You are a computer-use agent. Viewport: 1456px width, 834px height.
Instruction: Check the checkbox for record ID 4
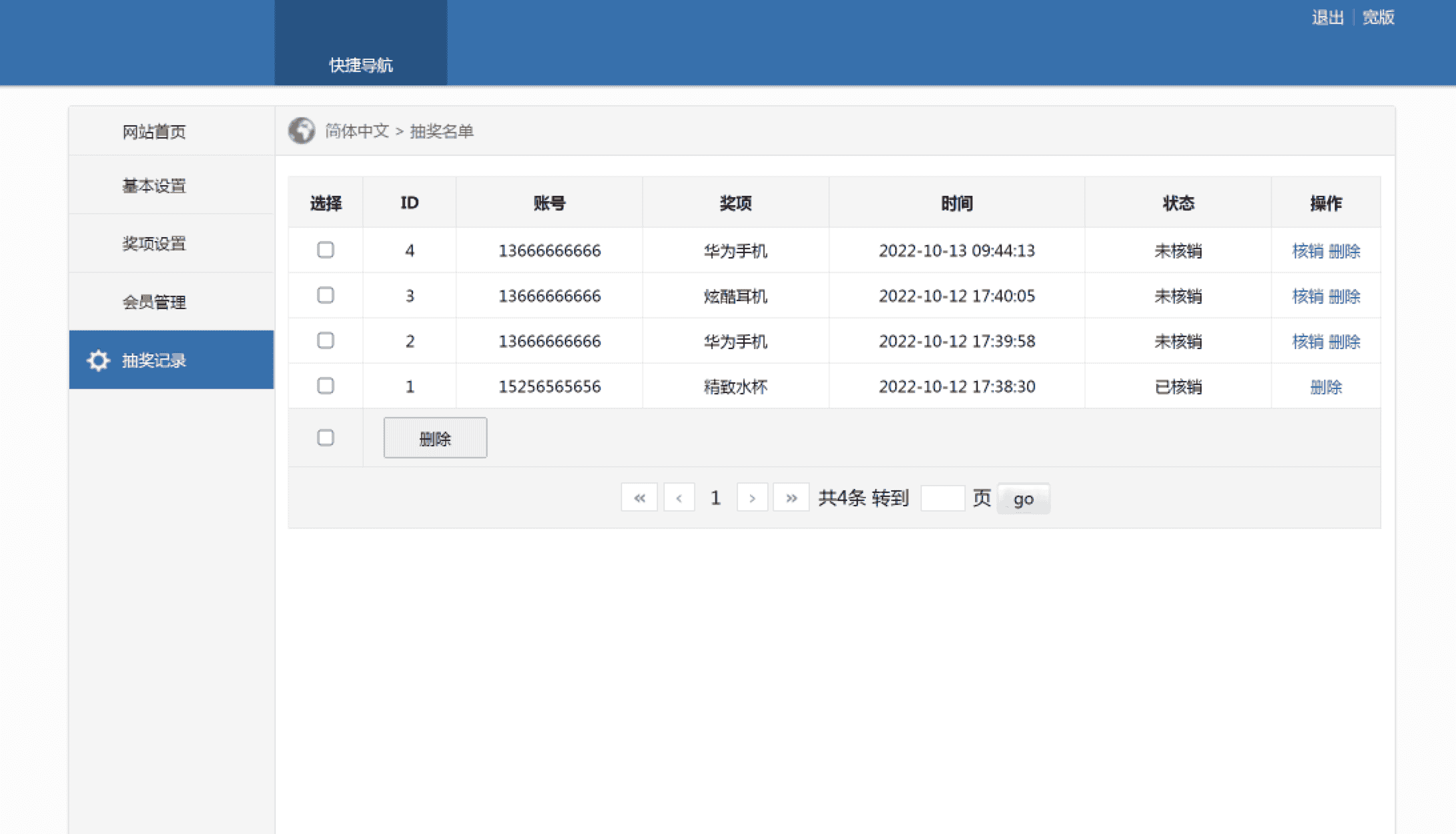(326, 250)
